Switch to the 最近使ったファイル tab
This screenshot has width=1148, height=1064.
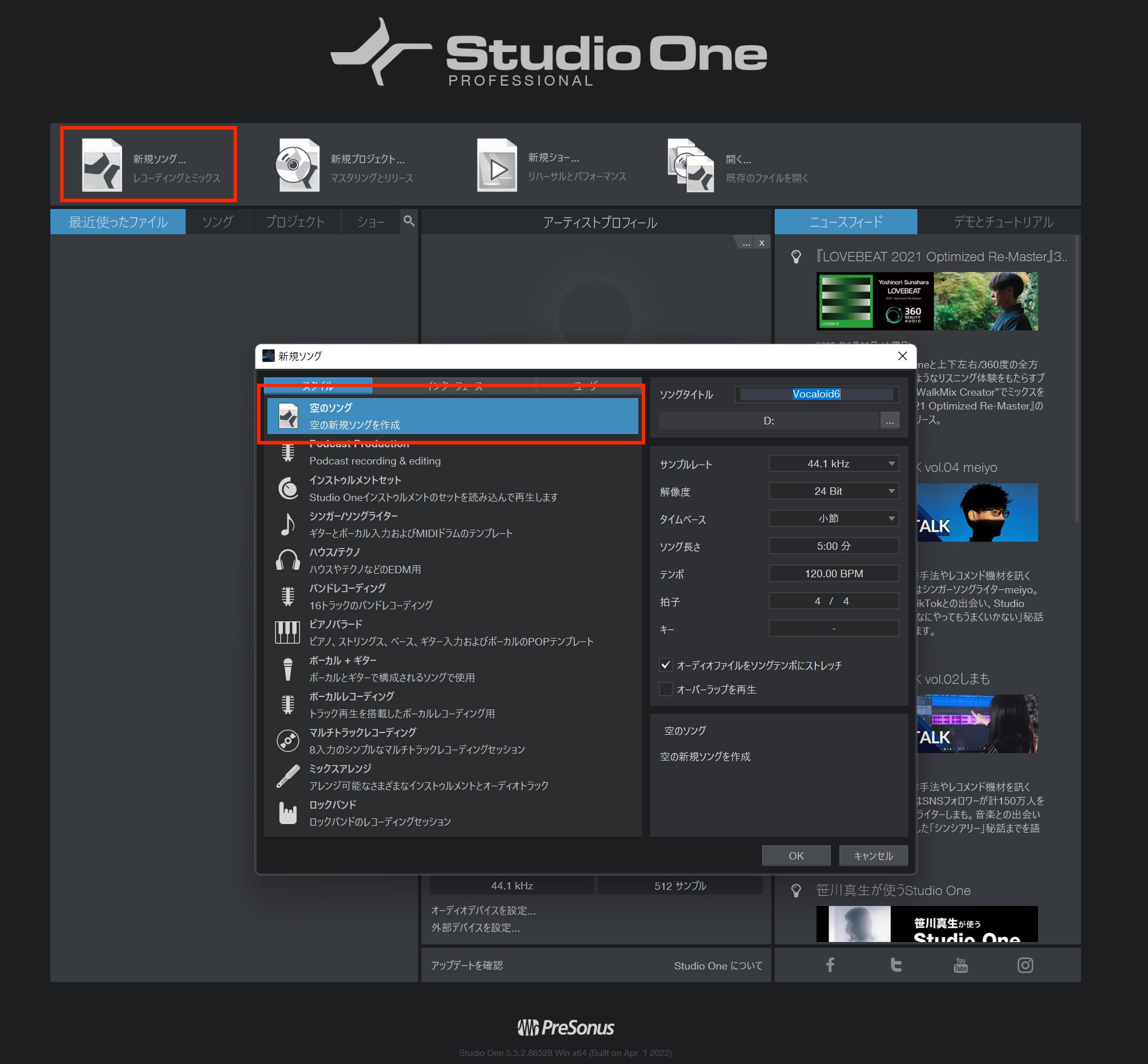(x=117, y=221)
